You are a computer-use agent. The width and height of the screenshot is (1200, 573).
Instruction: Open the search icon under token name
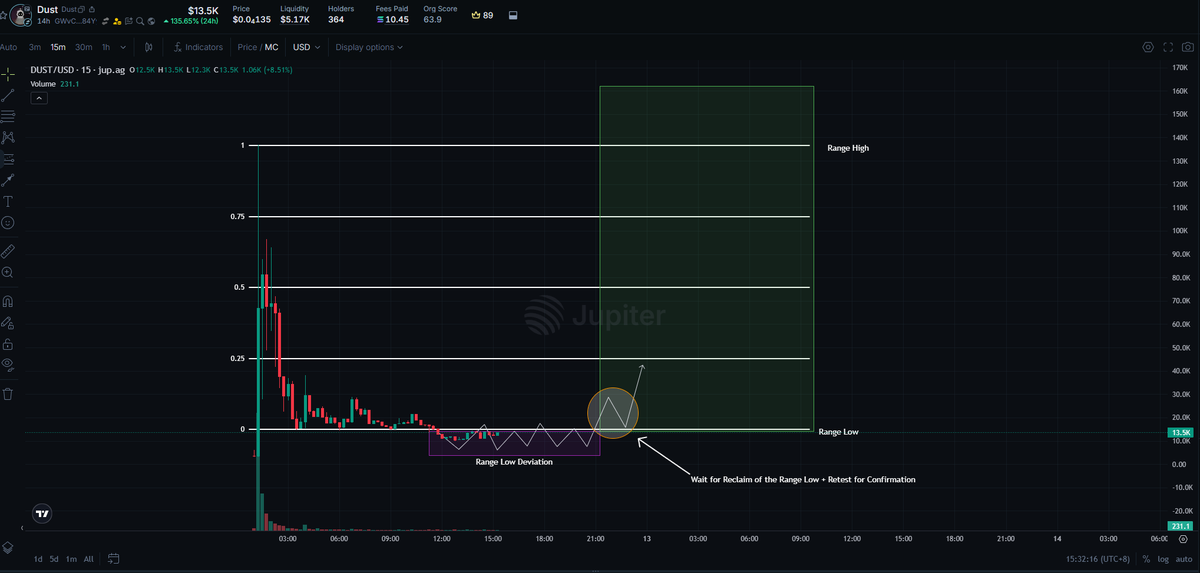click(141, 20)
